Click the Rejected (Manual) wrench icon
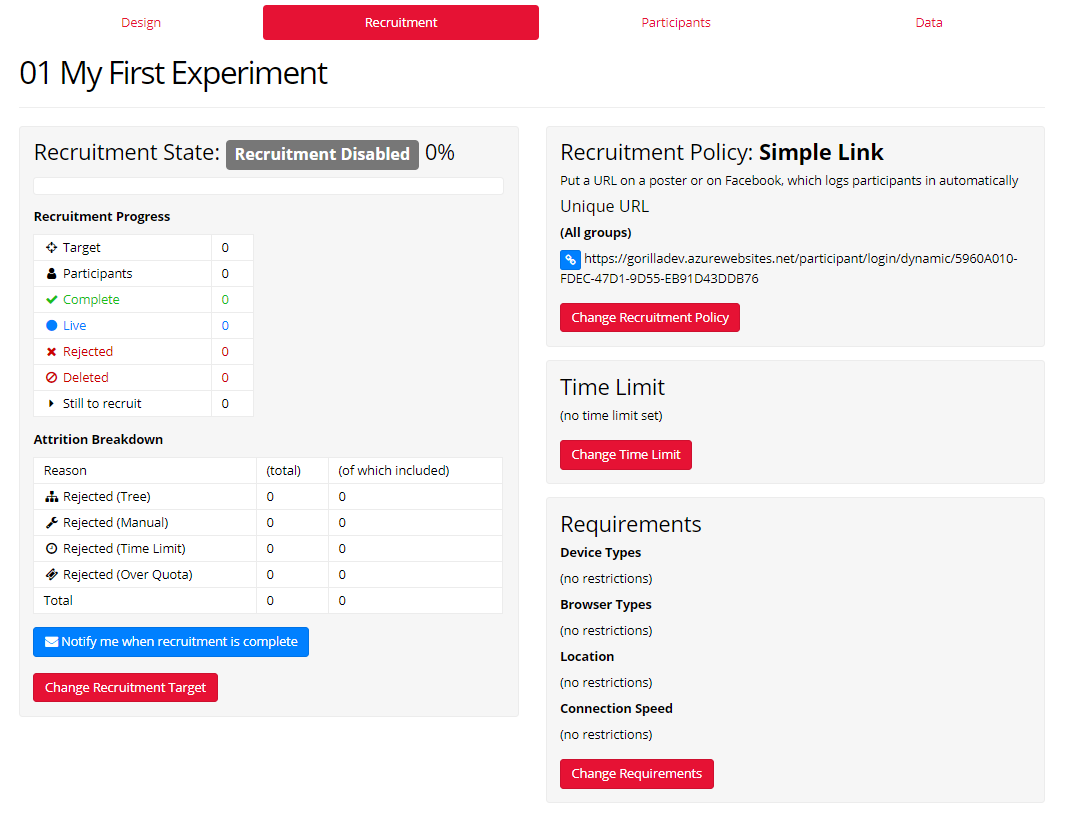1070x819 pixels. [52, 522]
